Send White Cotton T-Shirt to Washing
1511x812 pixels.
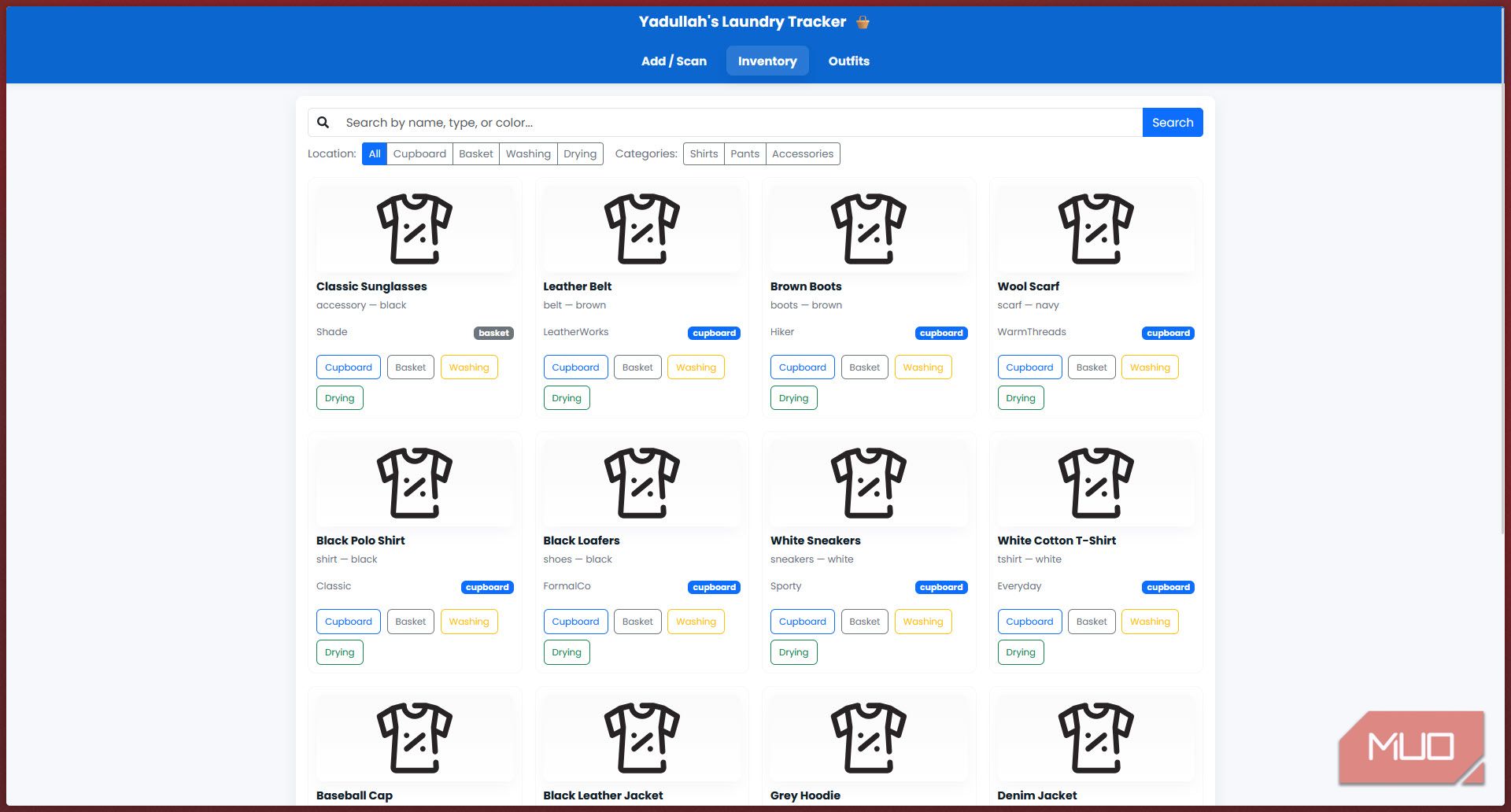click(1150, 622)
